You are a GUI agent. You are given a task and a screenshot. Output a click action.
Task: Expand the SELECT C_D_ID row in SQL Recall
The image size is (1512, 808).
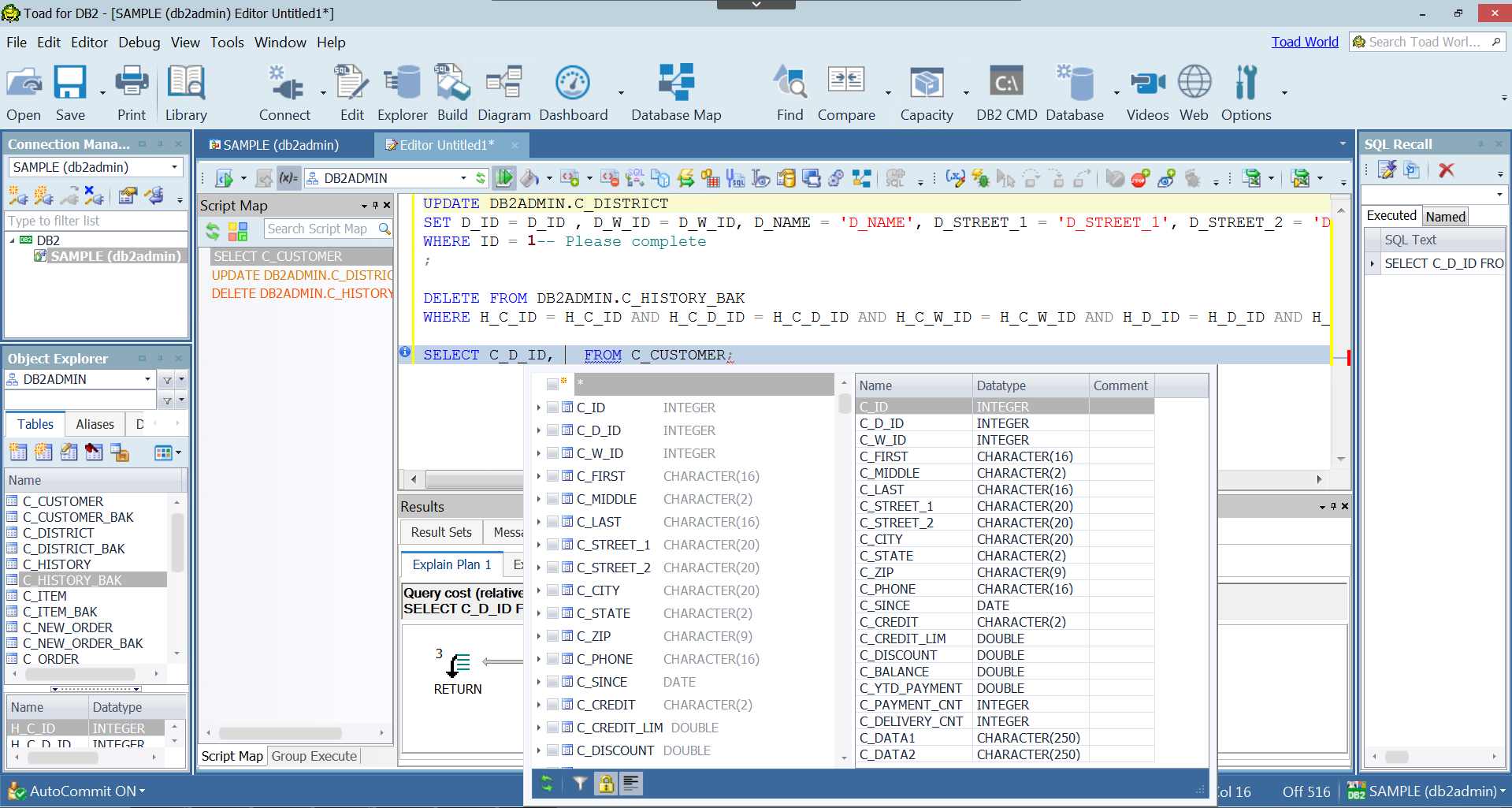(x=1373, y=263)
